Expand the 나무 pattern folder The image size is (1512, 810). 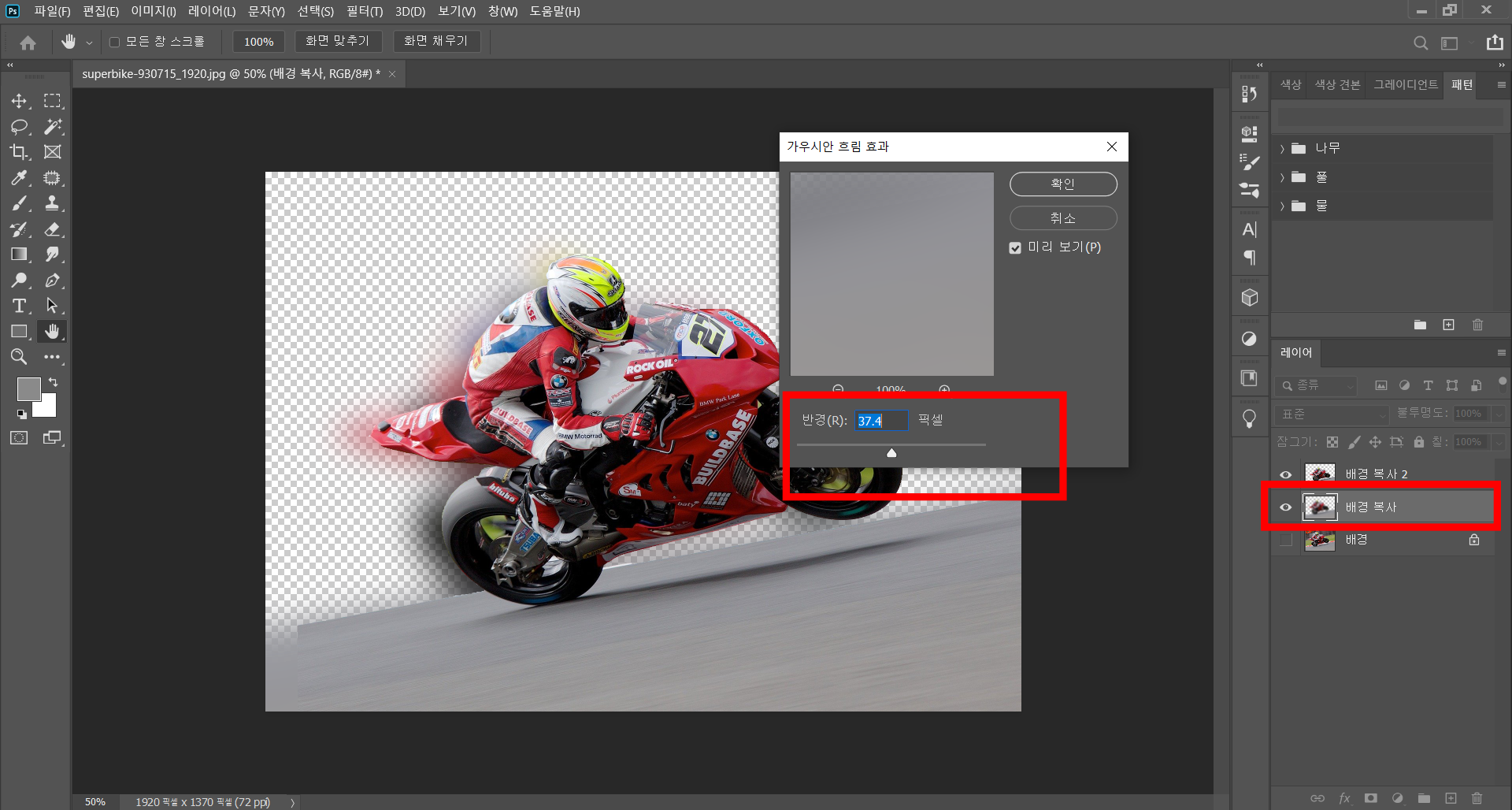click(1282, 148)
